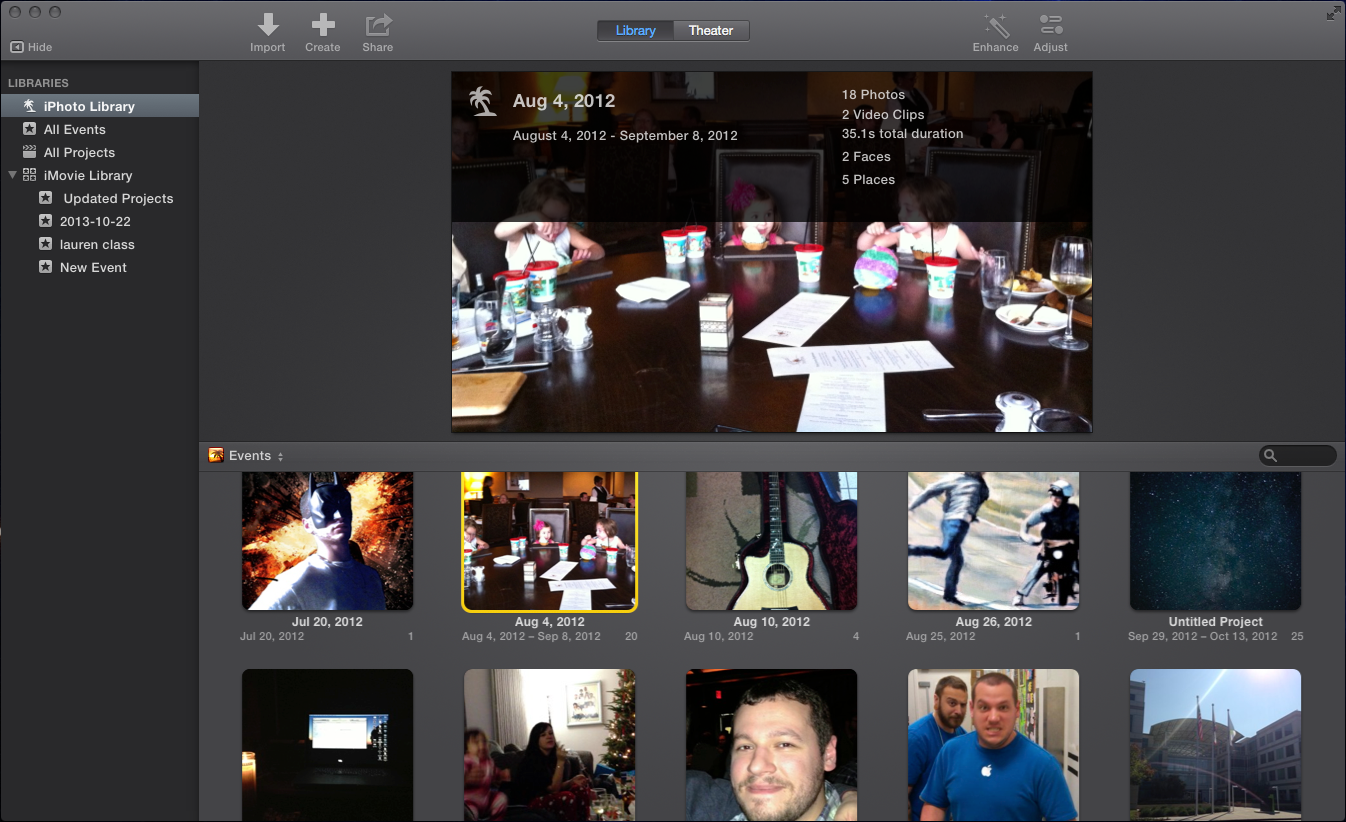Click the New Event star icon
The height and width of the screenshot is (822, 1346).
point(45,267)
